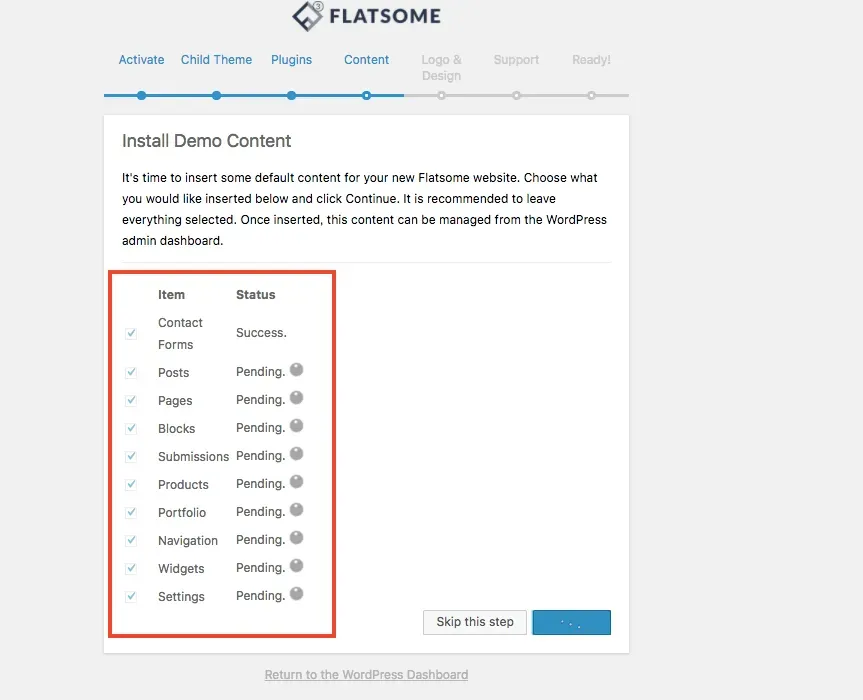Screen dimensions: 863x700
Task: Toggle the Submissions checkbox
Action: point(131,456)
